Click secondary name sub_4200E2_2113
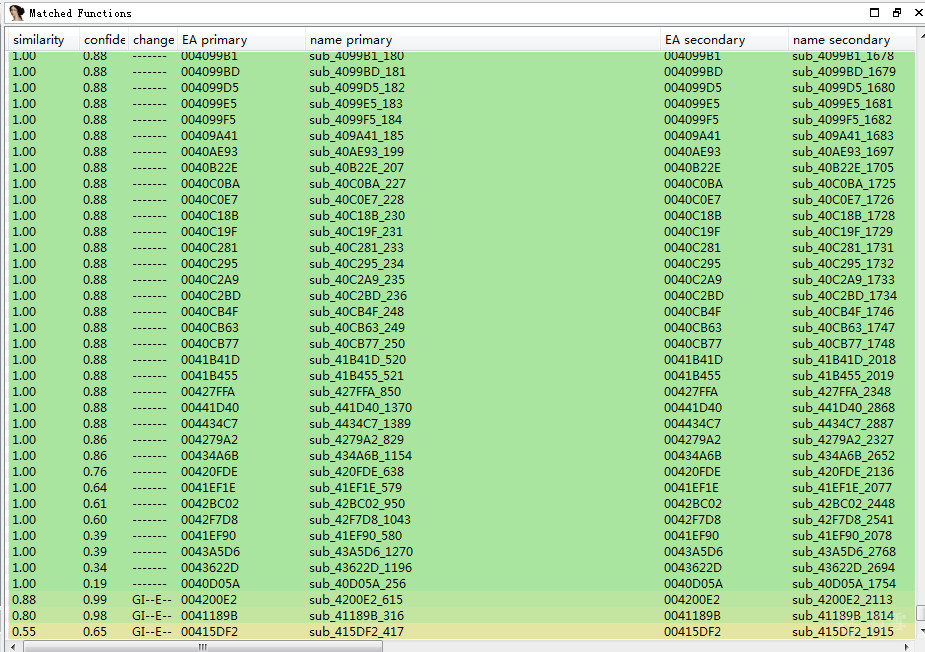This screenshot has width=925, height=652. [842, 599]
